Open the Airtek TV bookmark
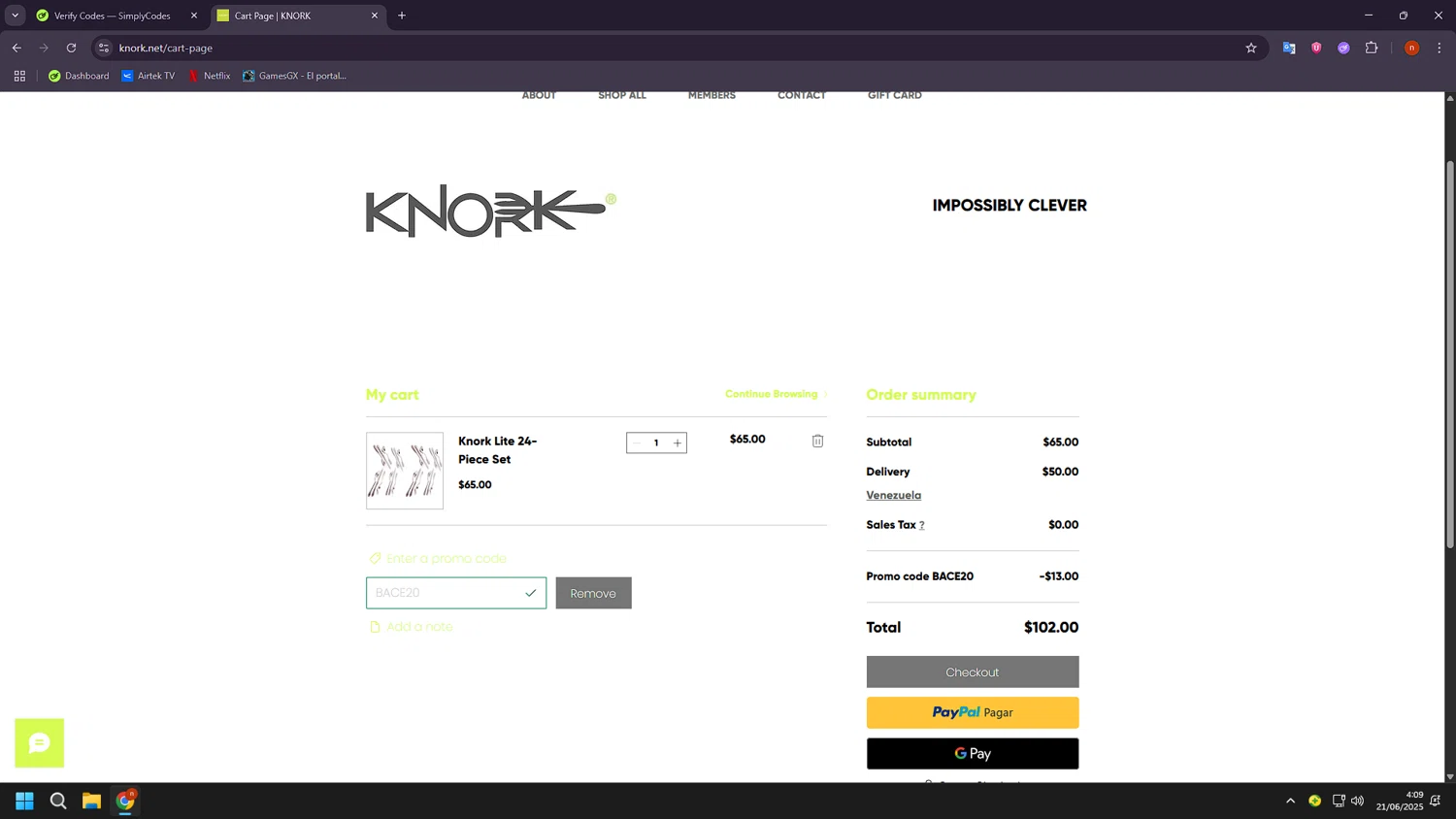This screenshot has height=819, width=1456. pos(148,76)
